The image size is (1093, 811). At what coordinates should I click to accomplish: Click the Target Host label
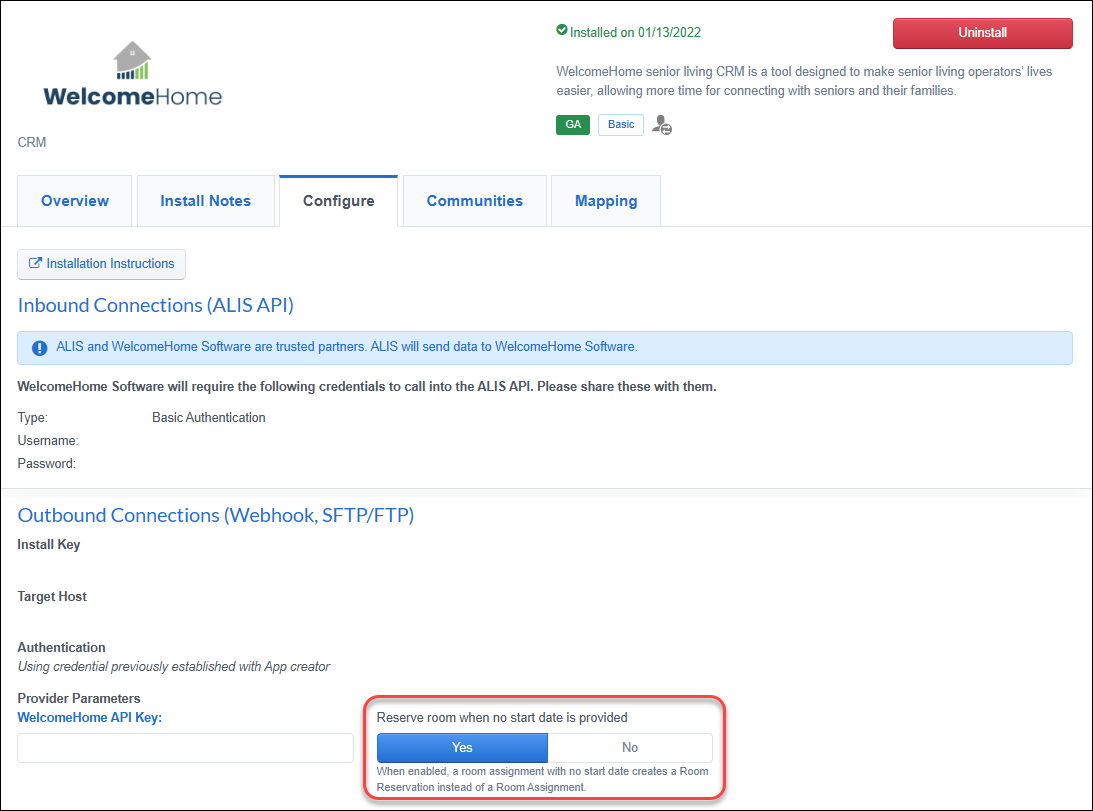tap(52, 596)
